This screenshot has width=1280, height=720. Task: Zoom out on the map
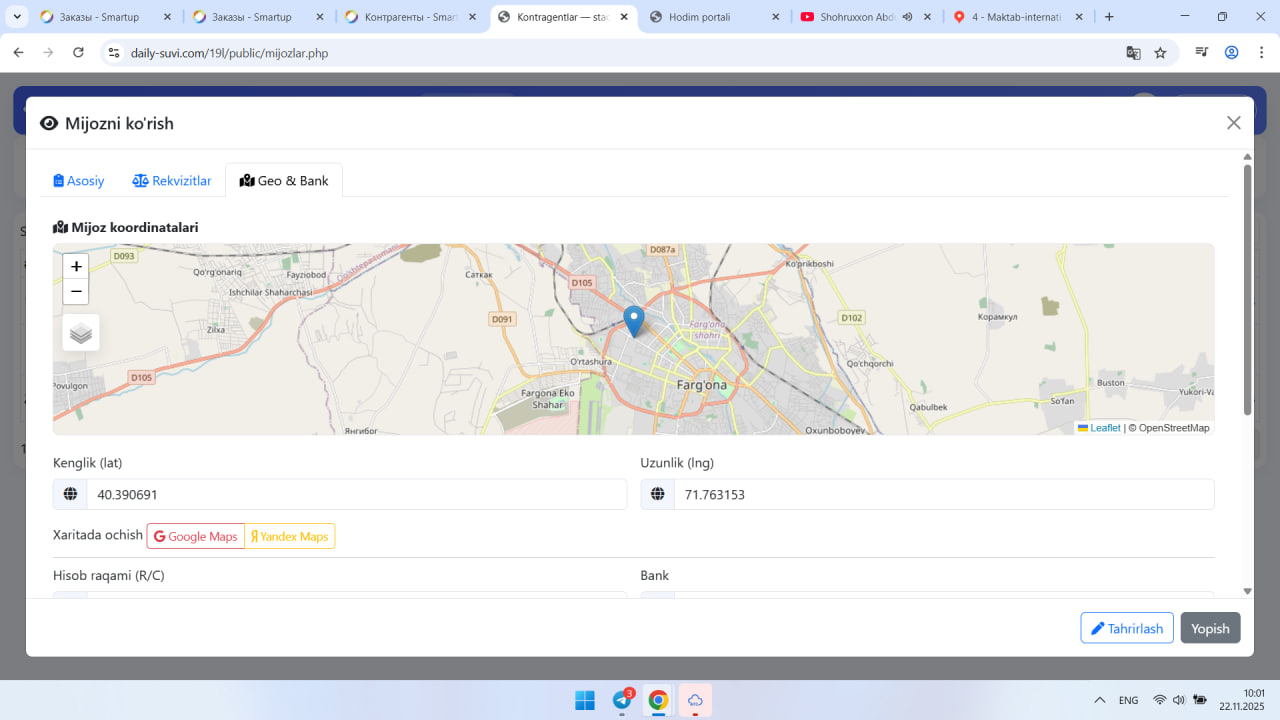point(76,292)
